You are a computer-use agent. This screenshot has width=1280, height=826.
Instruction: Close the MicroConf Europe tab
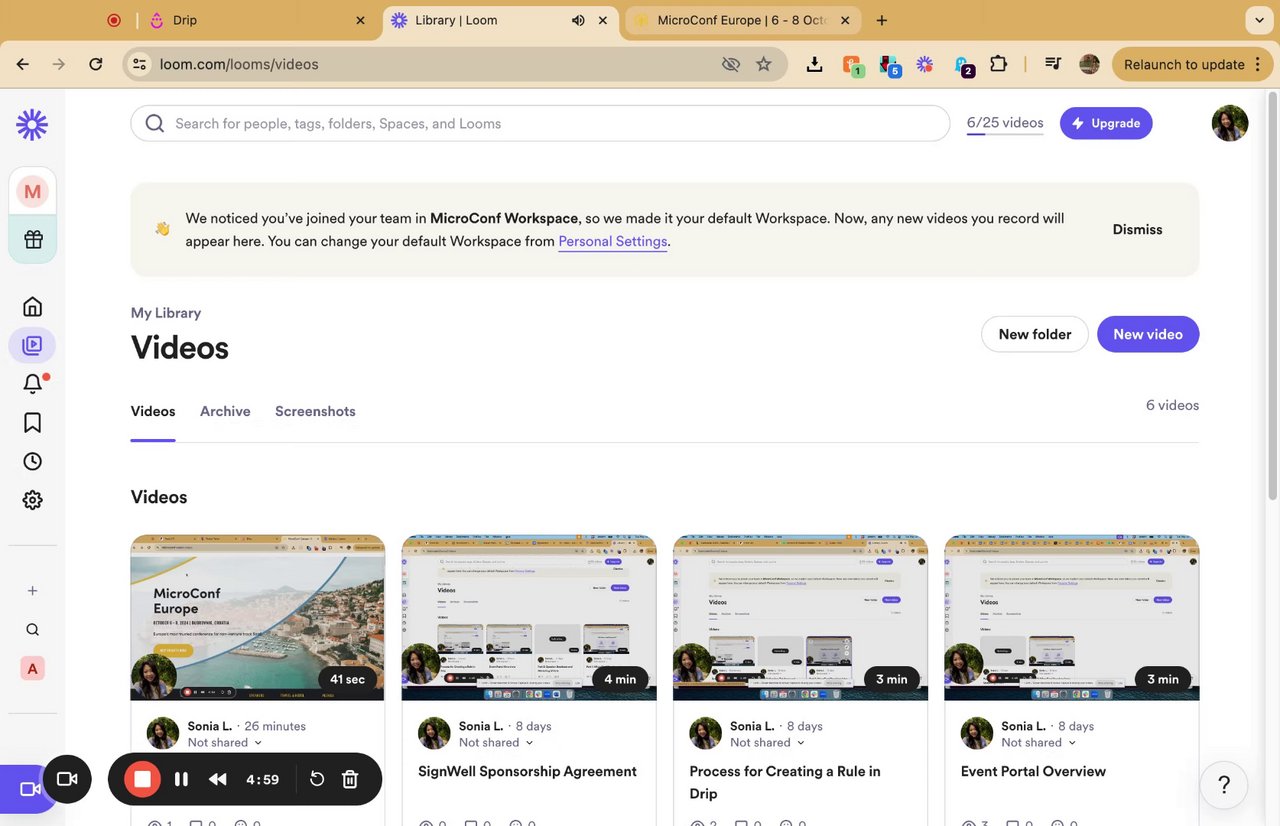click(x=845, y=20)
